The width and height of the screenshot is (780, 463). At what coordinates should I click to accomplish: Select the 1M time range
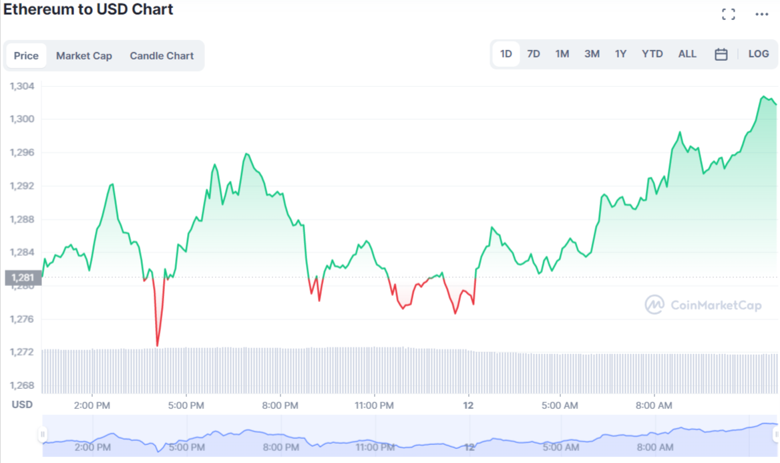562,54
